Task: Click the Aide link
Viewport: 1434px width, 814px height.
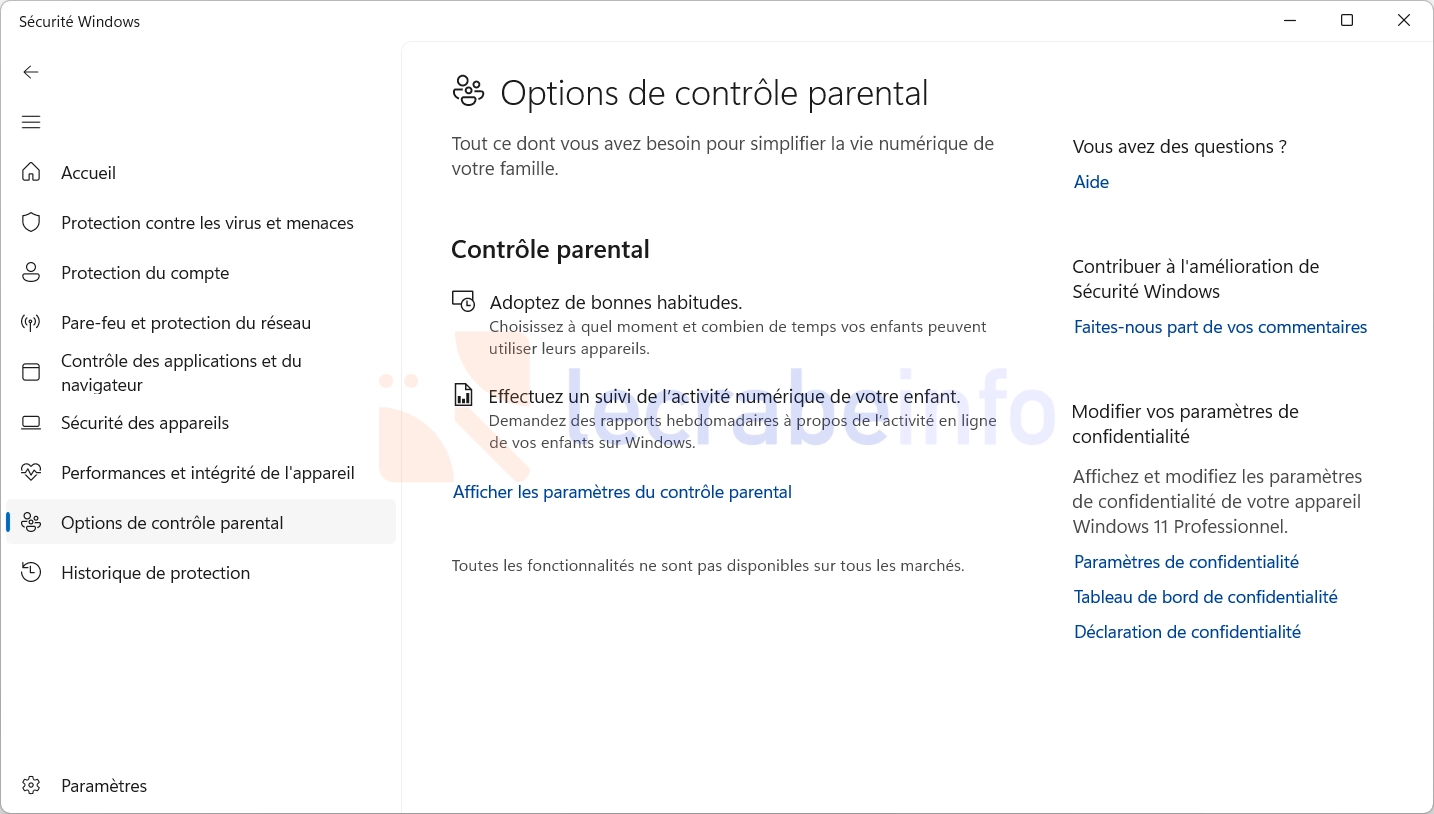Action: point(1091,182)
